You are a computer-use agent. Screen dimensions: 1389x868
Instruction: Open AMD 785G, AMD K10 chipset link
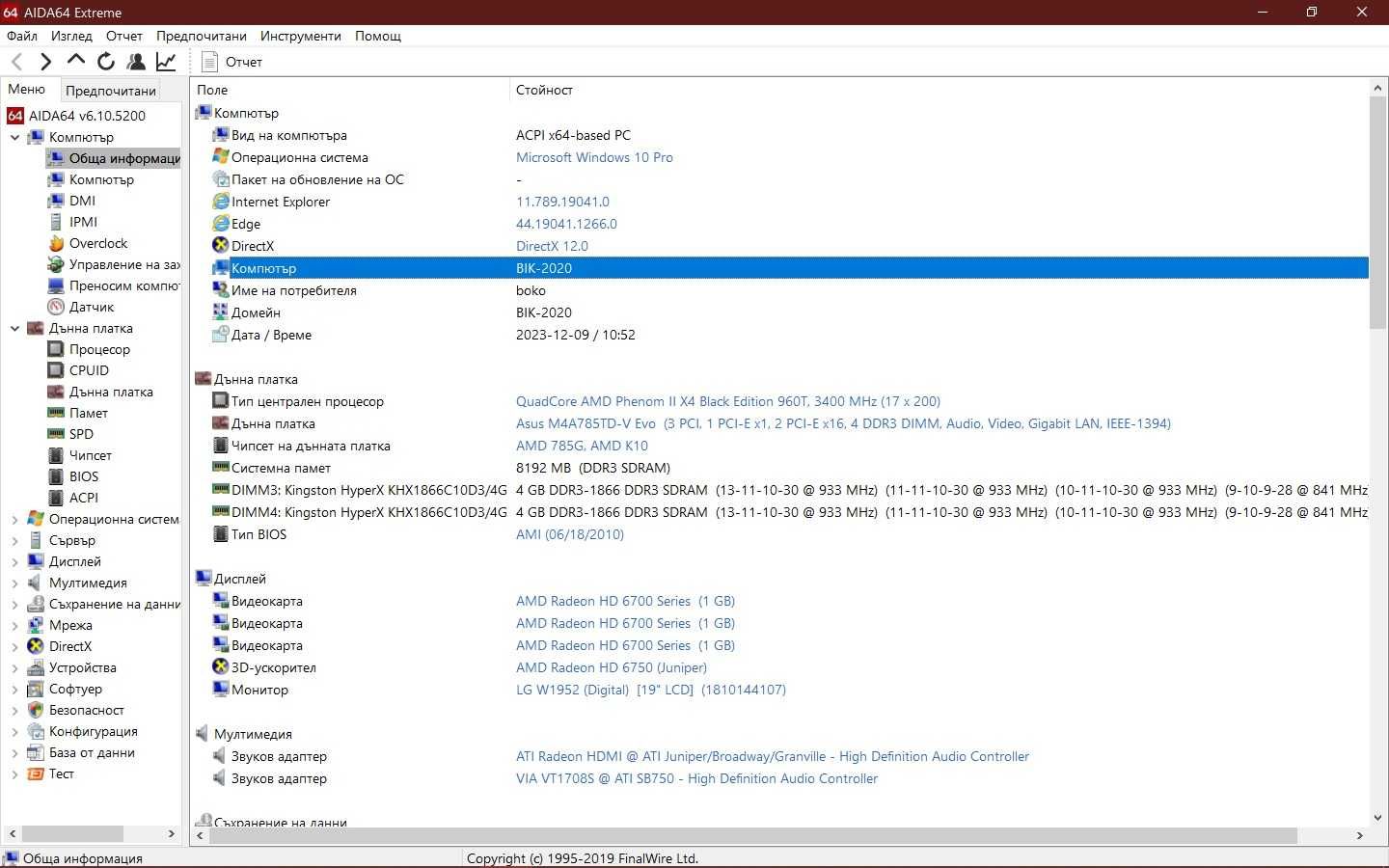click(x=582, y=446)
